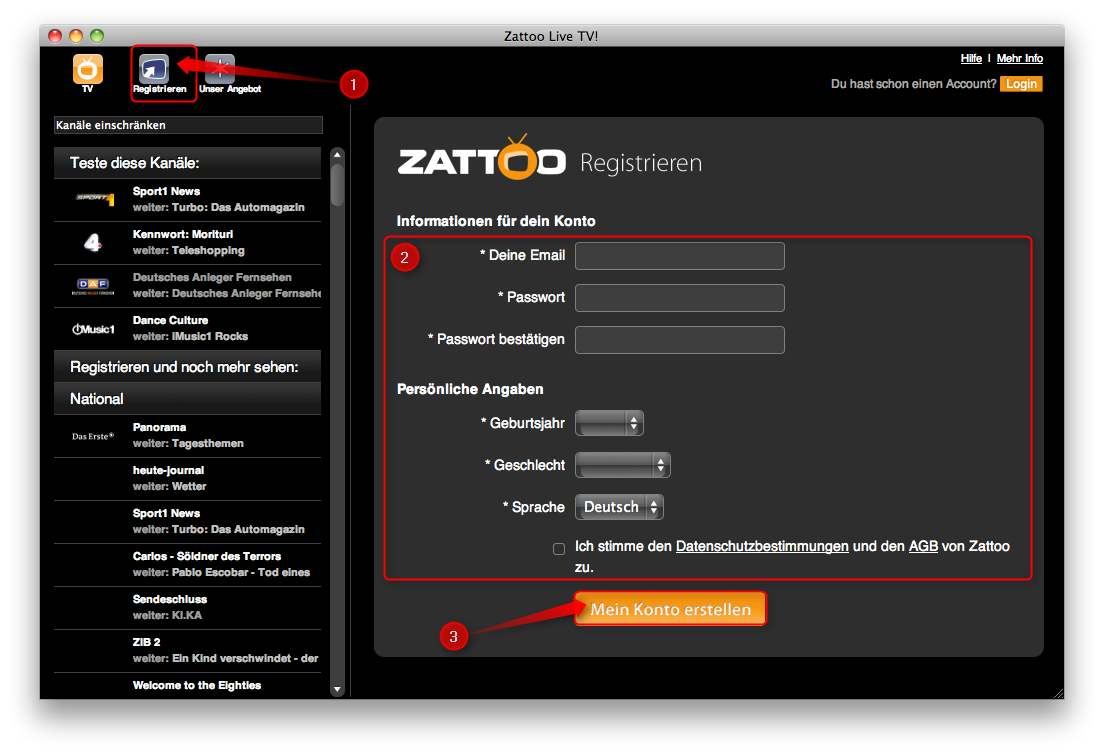Click the channel list scrollbar down arrow
This screenshot has width=1104, height=754.
(337, 690)
